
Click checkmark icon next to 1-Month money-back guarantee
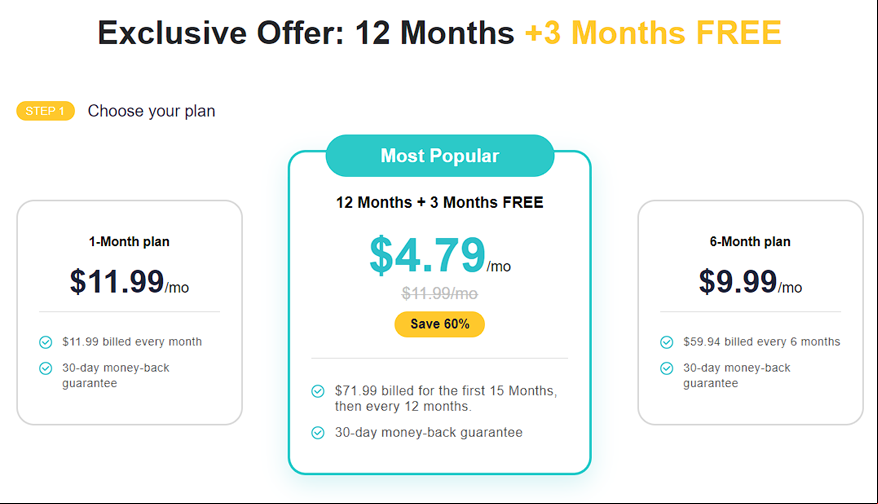[x=45, y=368]
